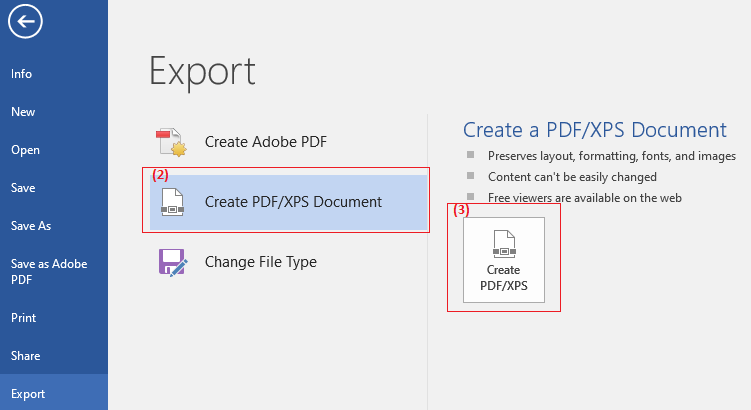Screen dimensions: 751x410
Task: Open the Save As page
Action: (31, 226)
